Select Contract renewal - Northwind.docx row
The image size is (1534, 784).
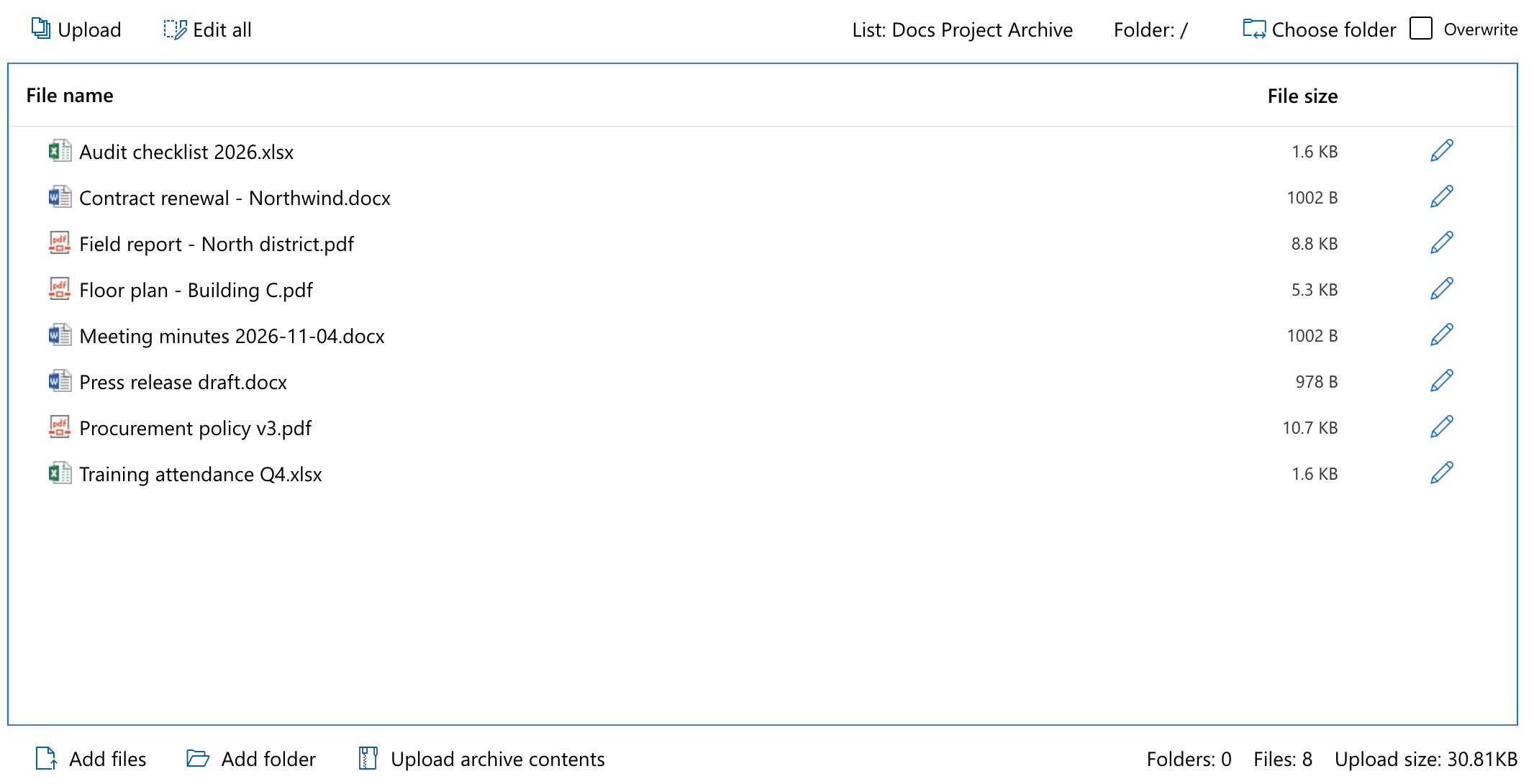(x=763, y=198)
